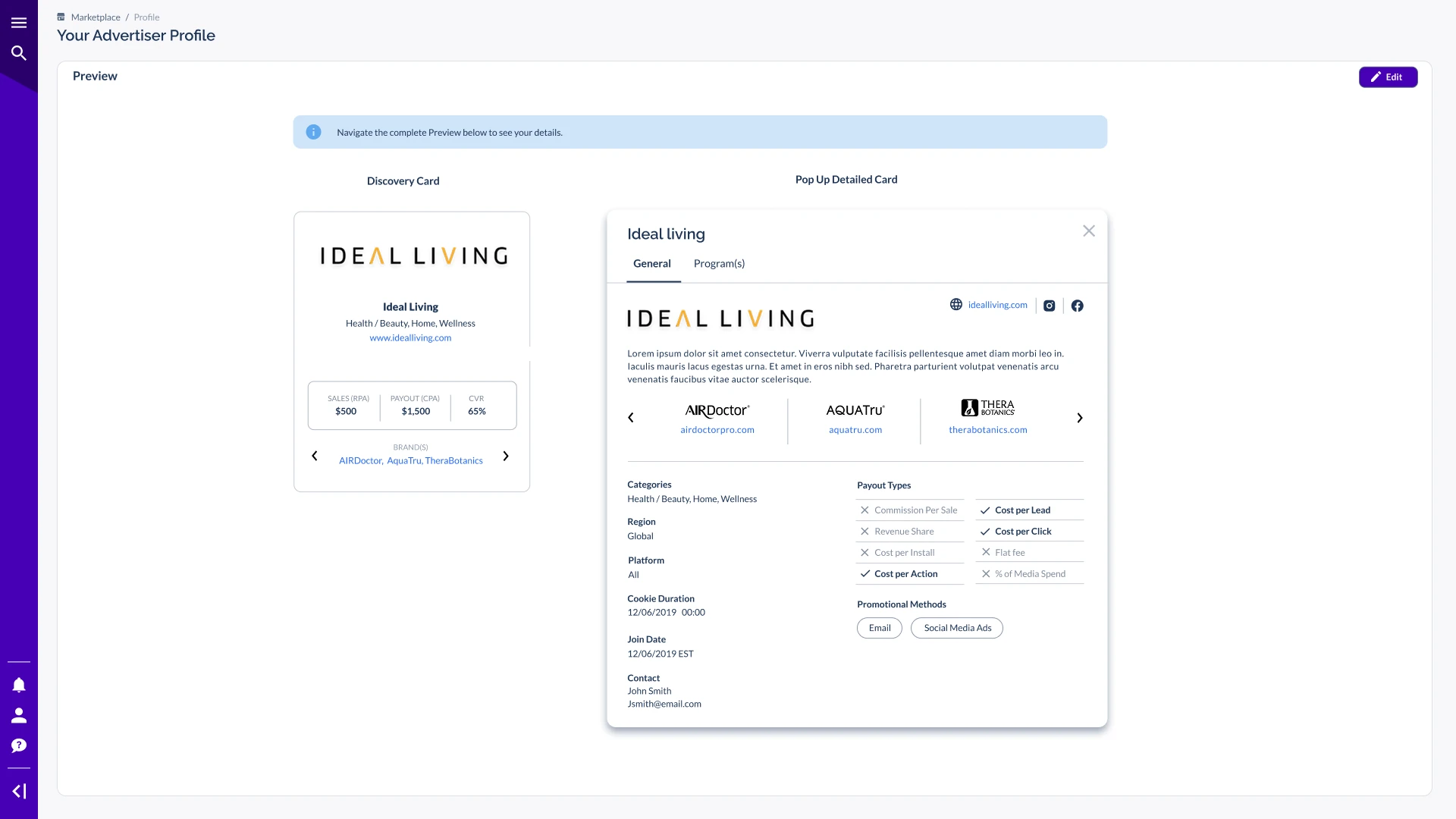Click the CVR 65% value
Image resolution: width=1456 pixels, height=819 pixels.
pyautogui.click(x=477, y=412)
